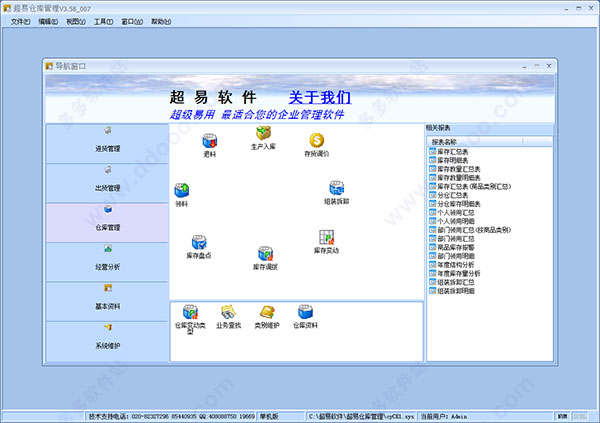Open the 库存数量明细表 report
The height and width of the screenshot is (423, 600).
(455, 178)
